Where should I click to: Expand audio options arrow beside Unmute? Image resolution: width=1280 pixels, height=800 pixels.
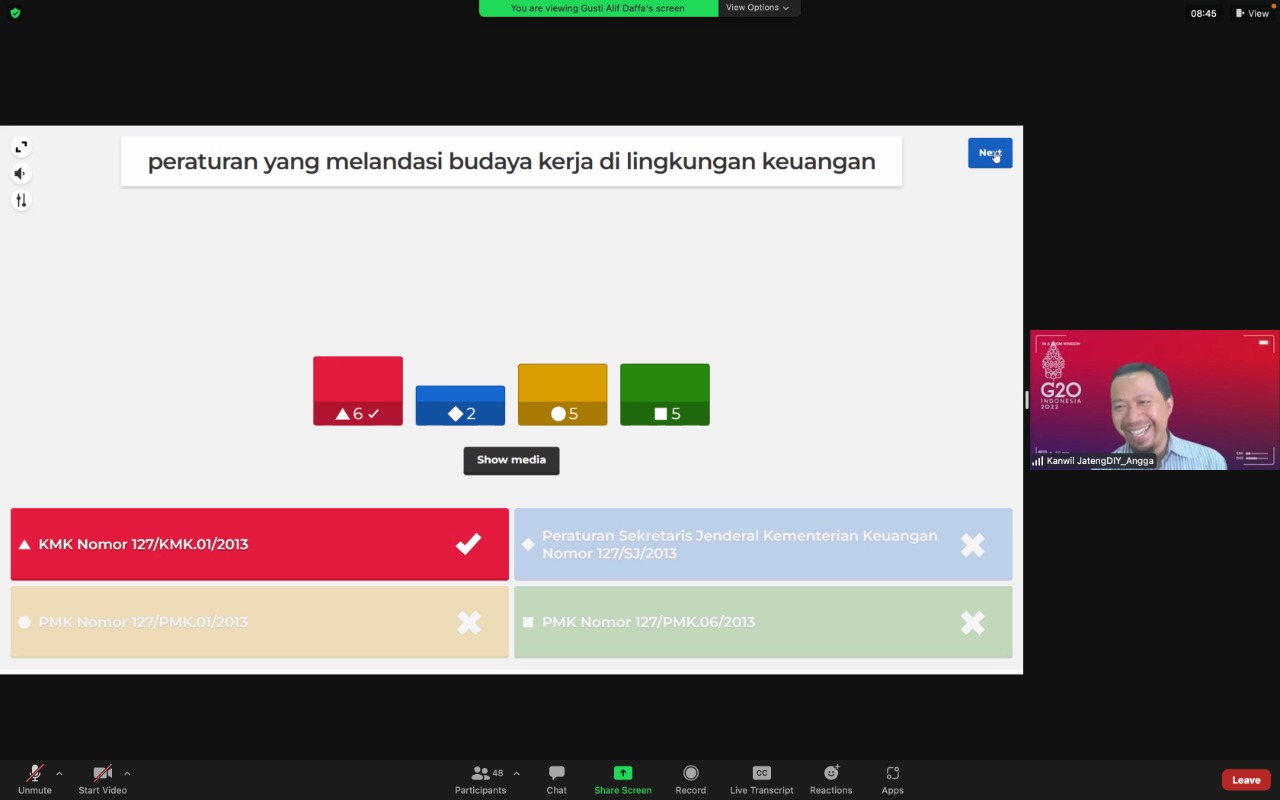[x=59, y=773]
